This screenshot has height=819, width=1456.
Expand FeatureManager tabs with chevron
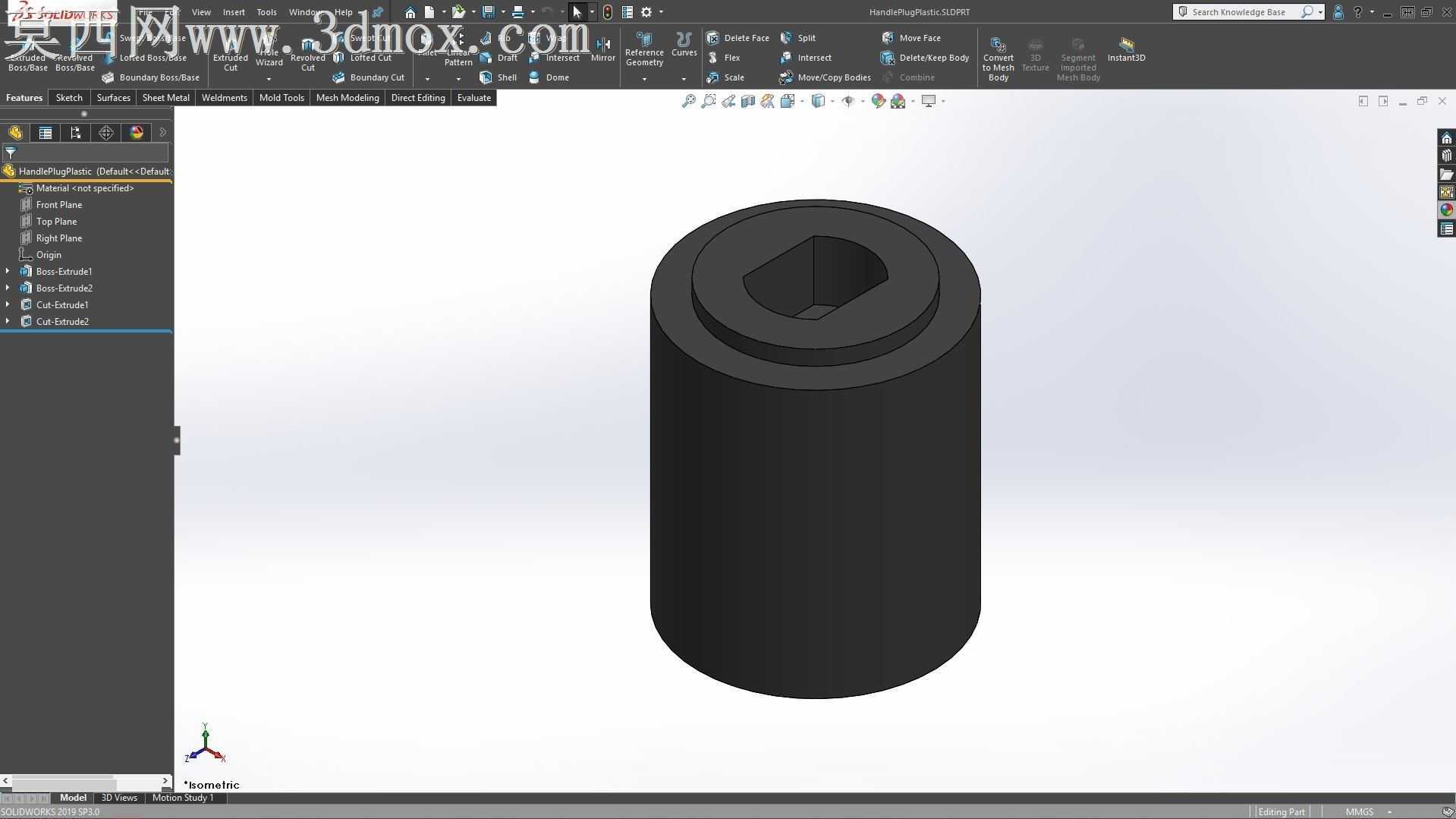162,133
